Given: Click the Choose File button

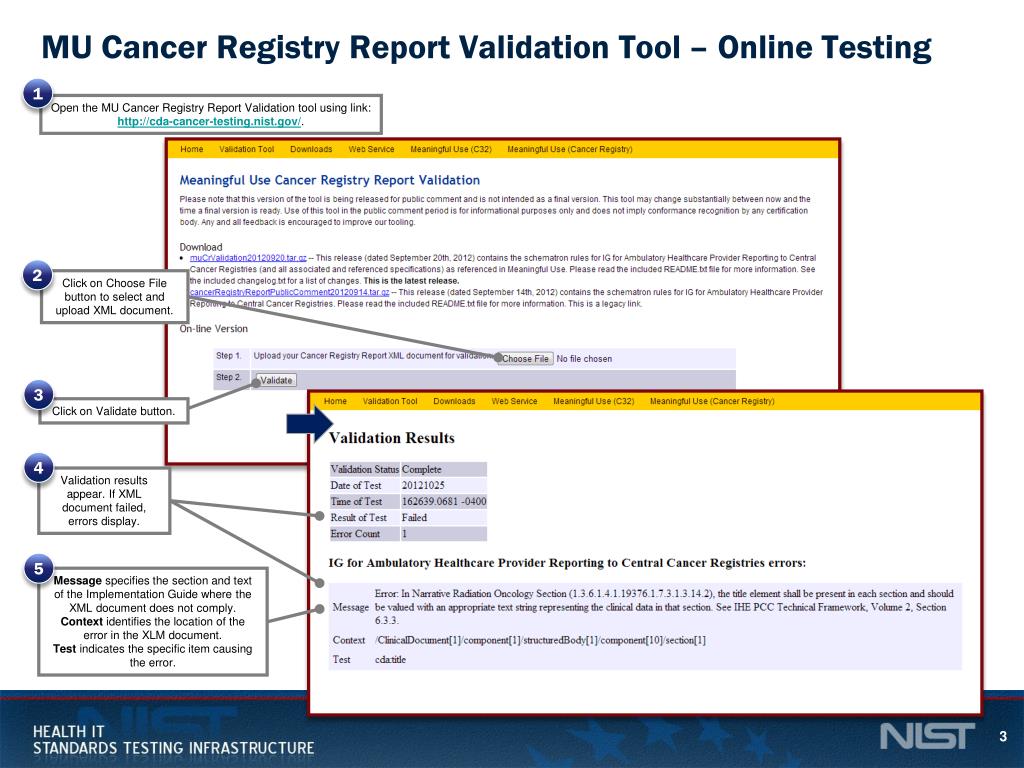Looking at the screenshot, I should [525, 359].
